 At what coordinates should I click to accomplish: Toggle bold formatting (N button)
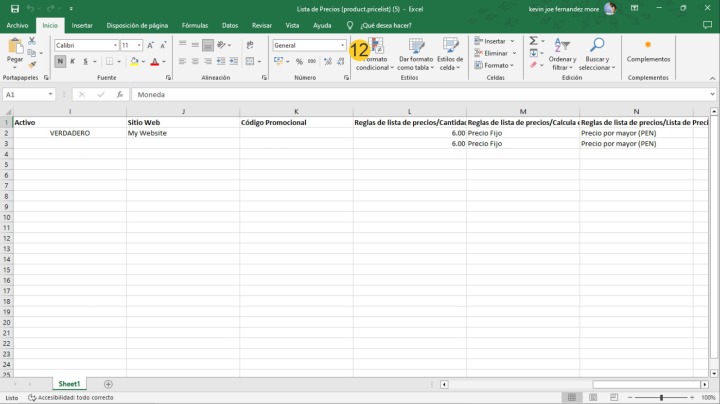pyautogui.click(x=60, y=61)
